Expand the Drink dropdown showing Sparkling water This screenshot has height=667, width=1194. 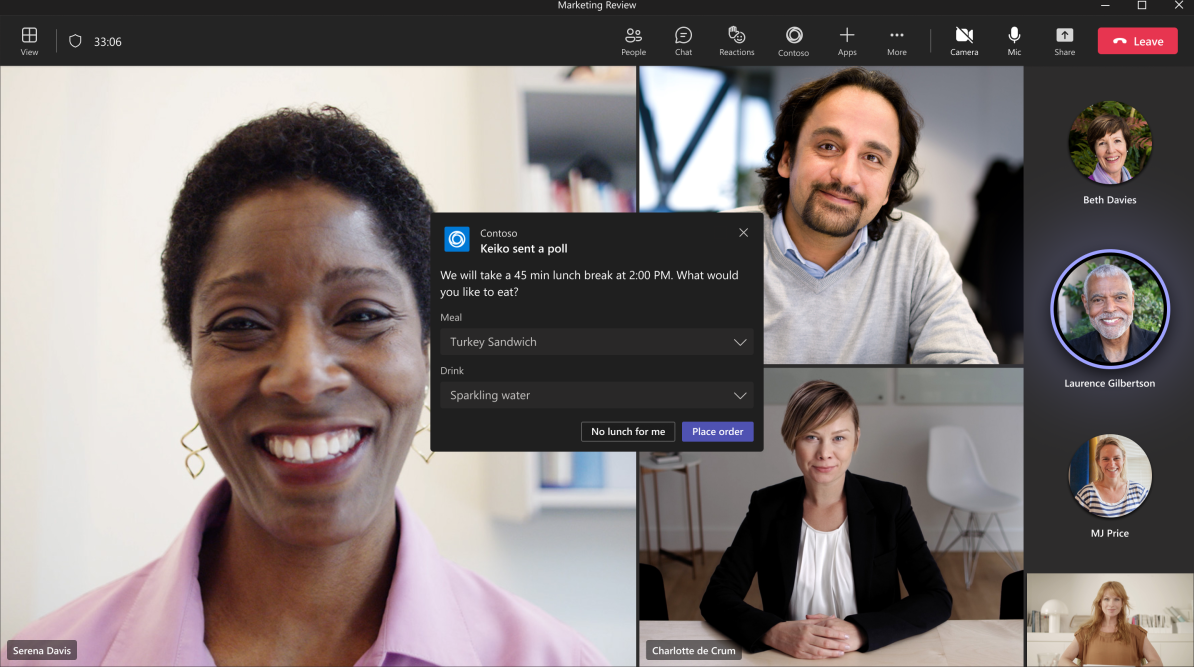[x=596, y=395]
